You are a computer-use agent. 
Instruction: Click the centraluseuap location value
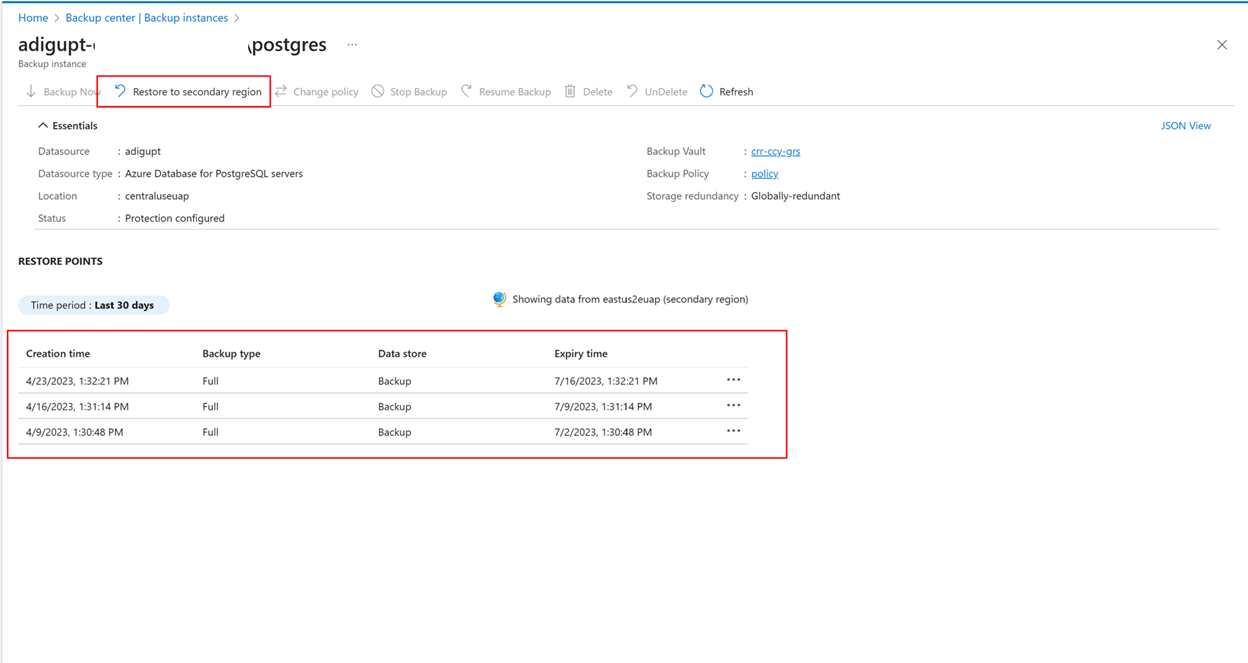pos(157,196)
